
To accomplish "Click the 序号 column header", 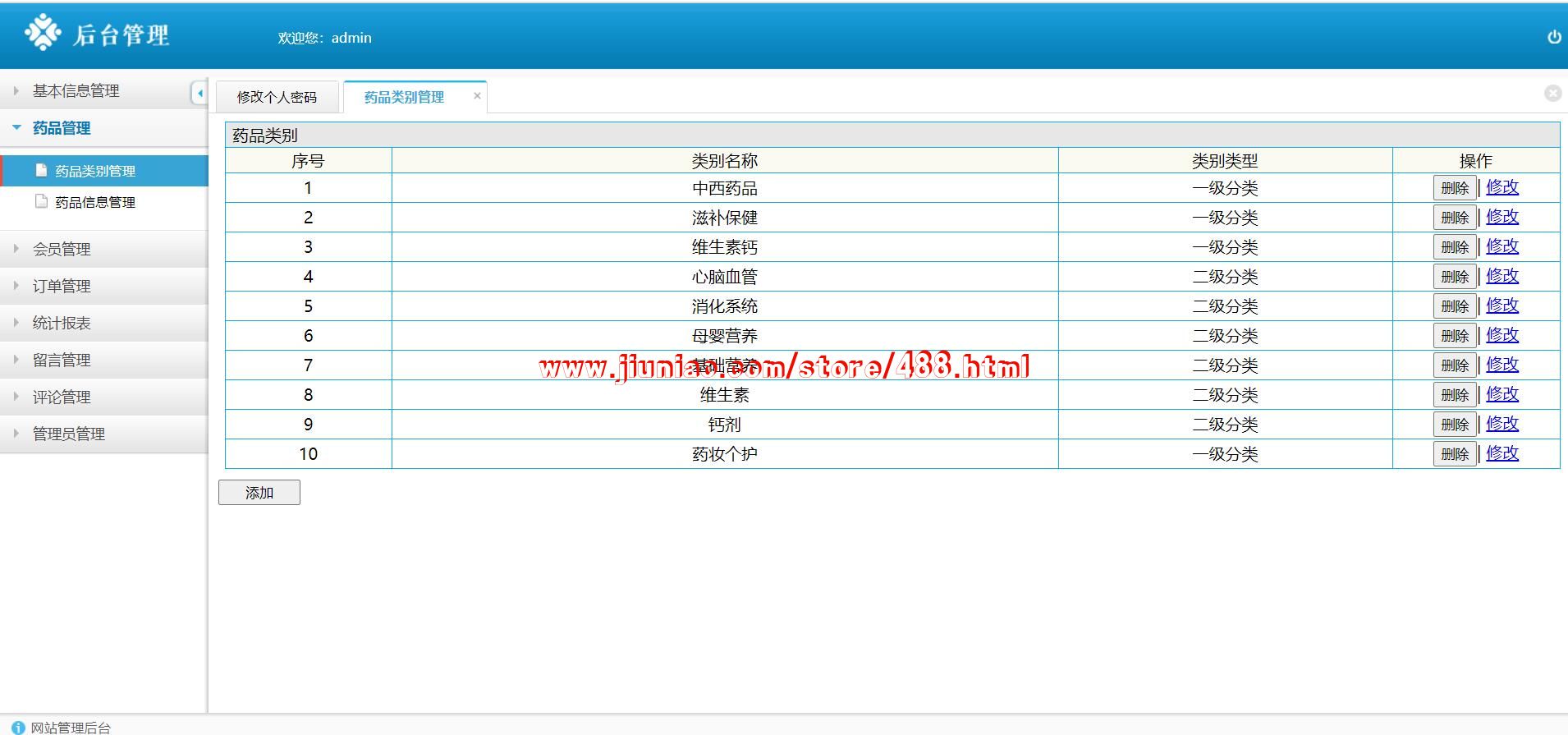I will [x=309, y=161].
